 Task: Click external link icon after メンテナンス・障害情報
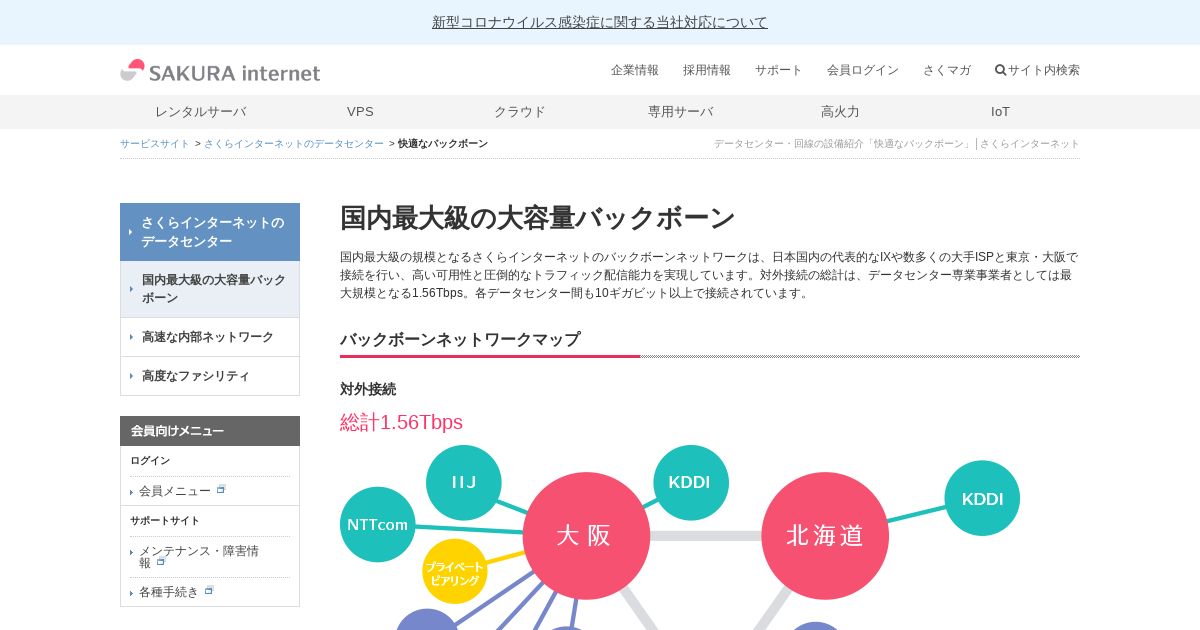click(161, 562)
